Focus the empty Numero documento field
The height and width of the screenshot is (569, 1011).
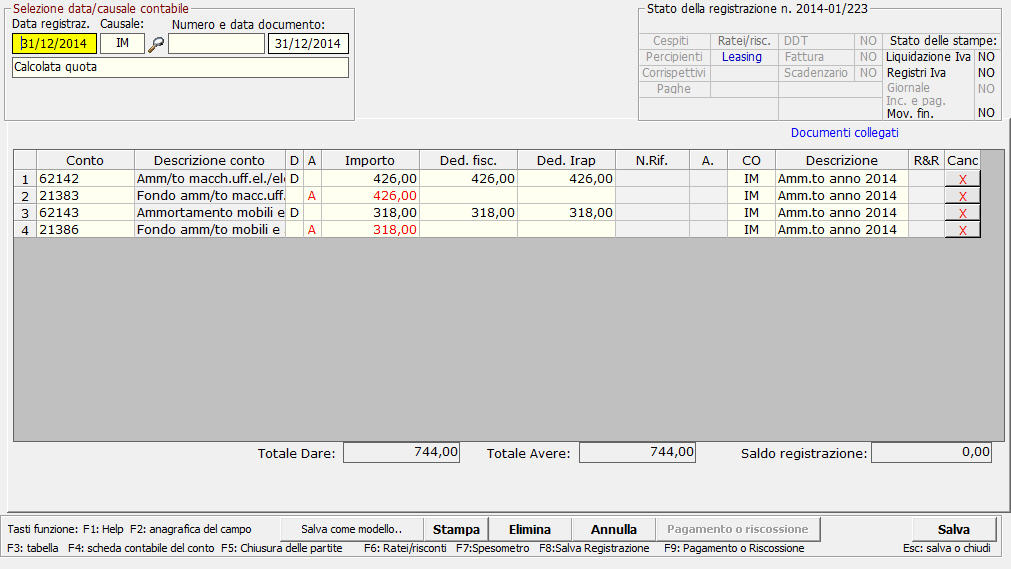[x=216, y=43]
